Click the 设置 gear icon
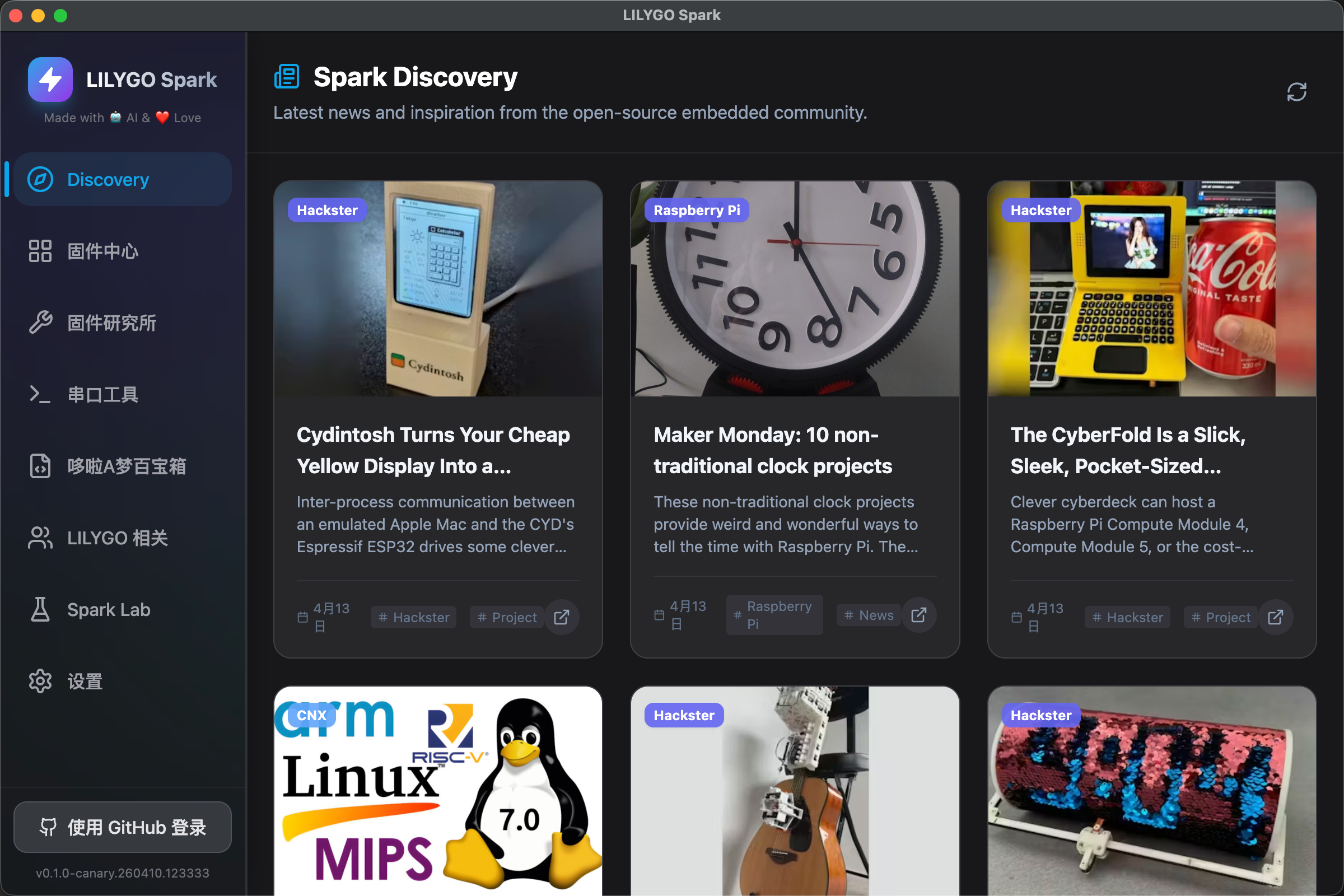Viewport: 1344px width, 896px height. coord(40,681)
